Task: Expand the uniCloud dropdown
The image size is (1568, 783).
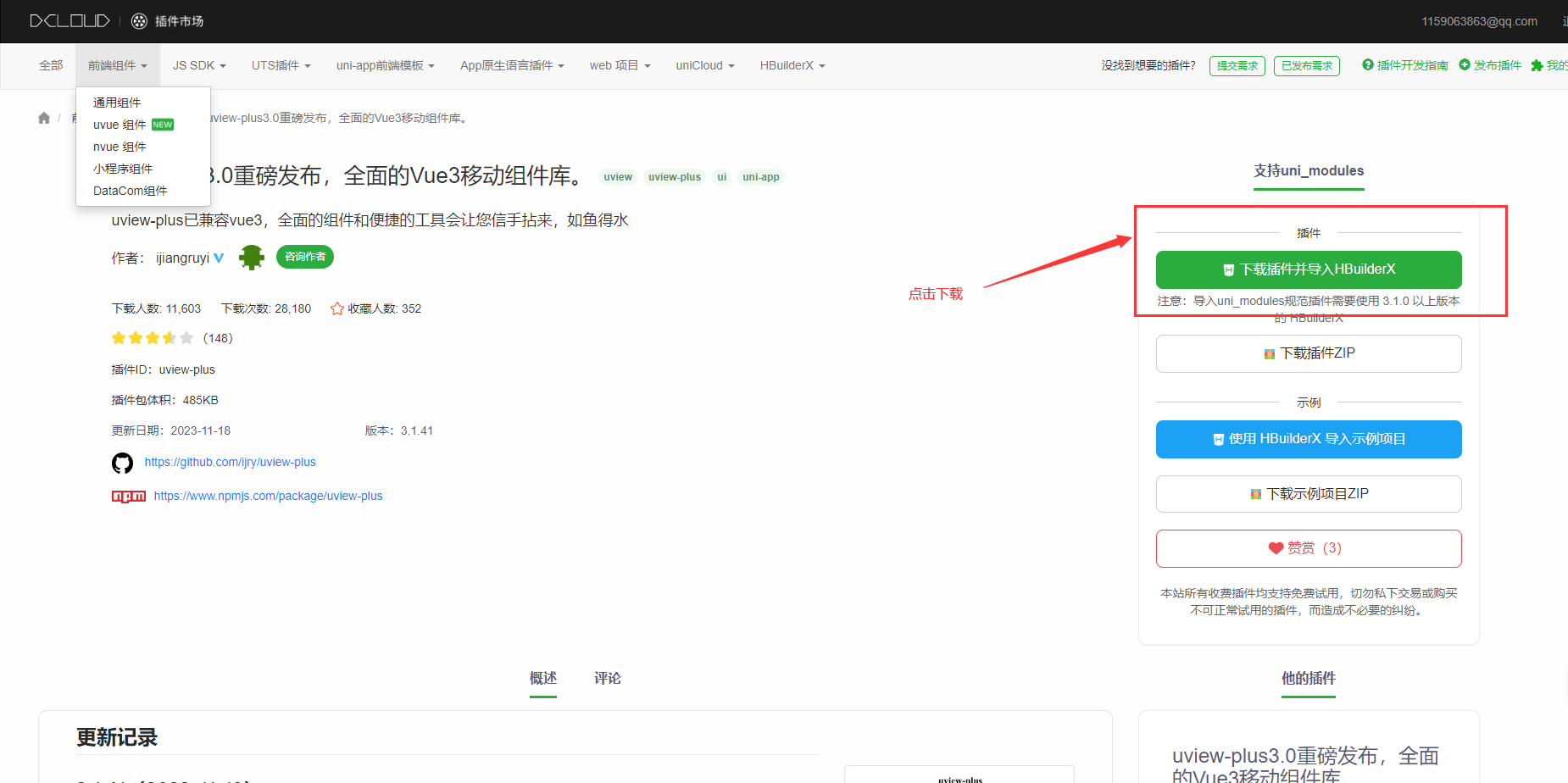Action: 705,65
